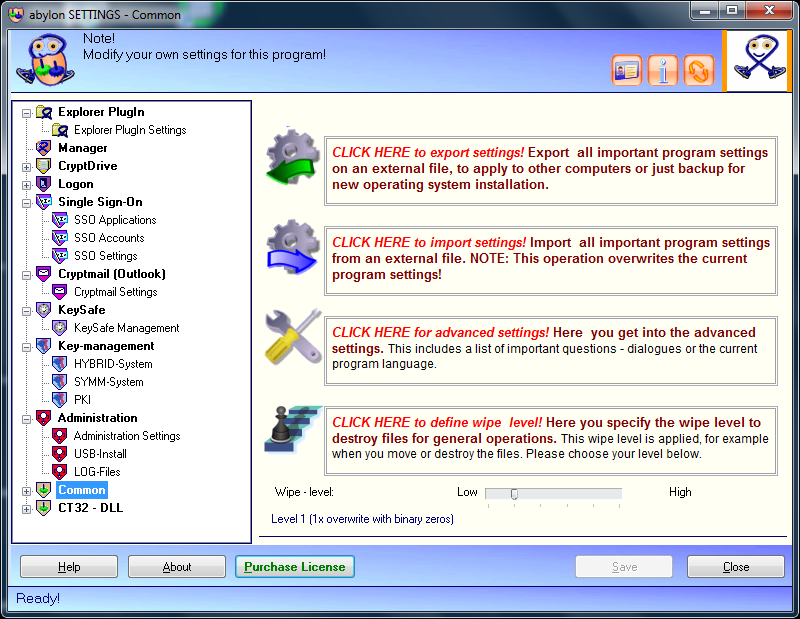The image size is (800, 619).
Task: Click the gear with green arrow export icon
Action: 292,157
